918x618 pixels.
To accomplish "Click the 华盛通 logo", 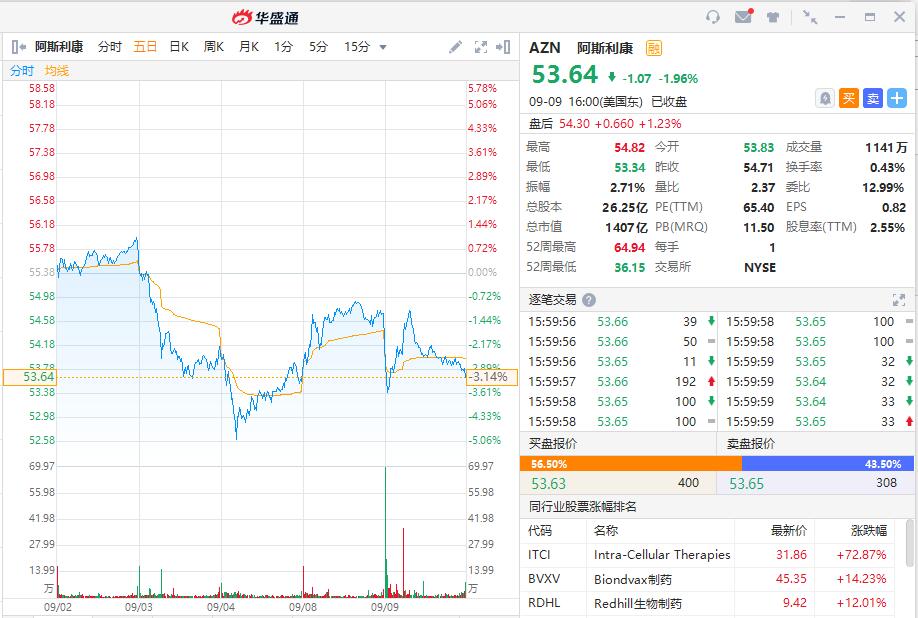I will 265,18.
